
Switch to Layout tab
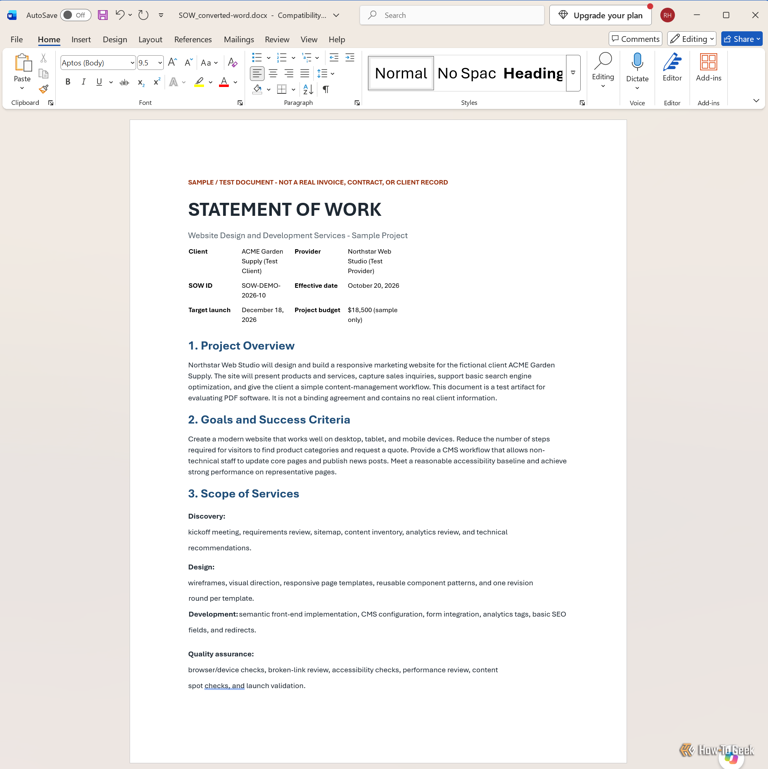click(x=150, y=39)
